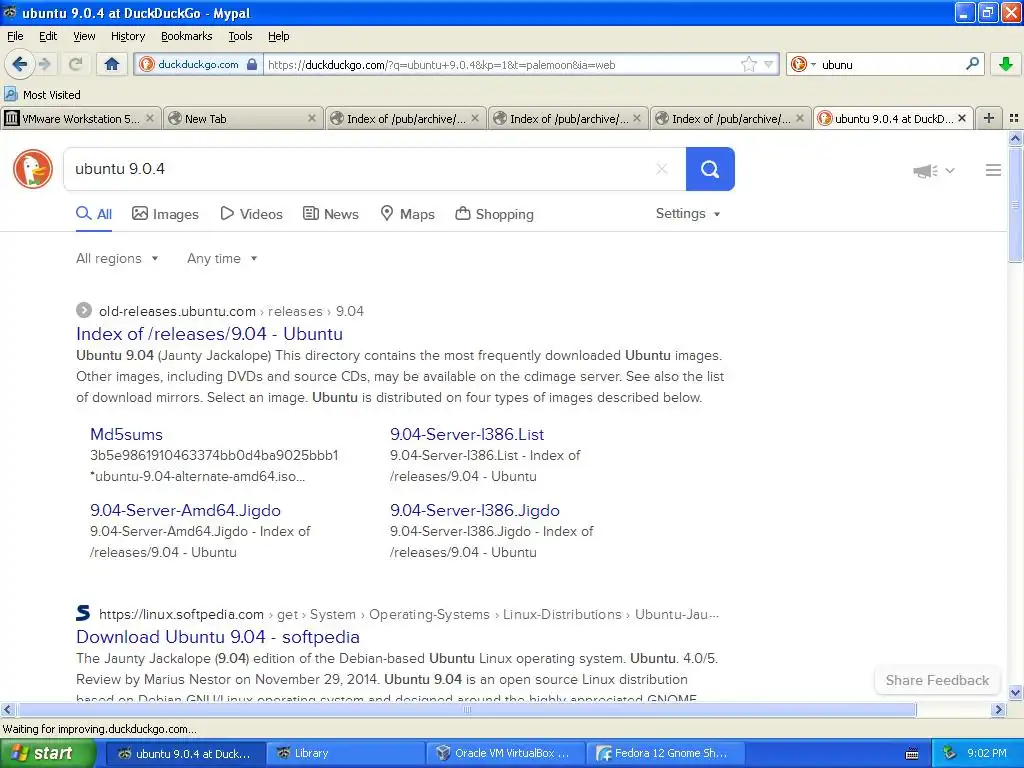The image size is (1024, 768).
Task: Open Index of /releases/9.04 - Ubuntu result
Action: [x=209, y=334]
